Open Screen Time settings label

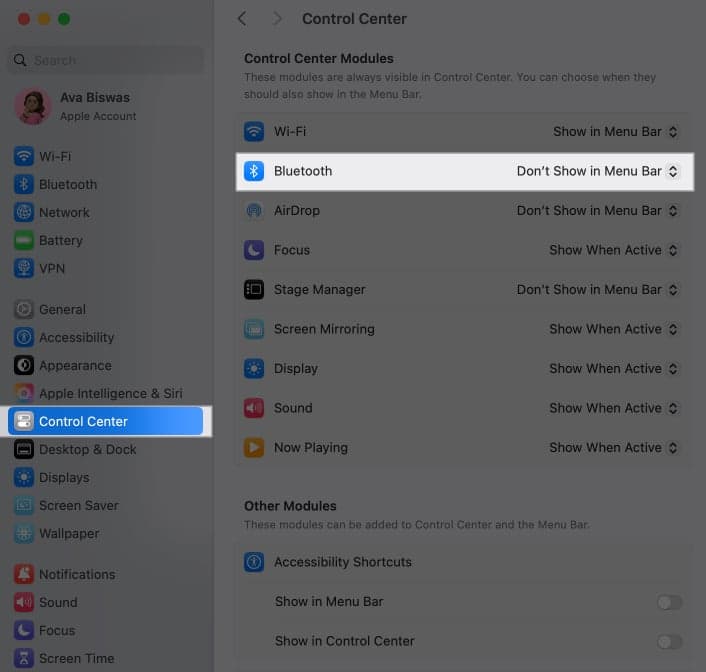[x=77, y=658]
